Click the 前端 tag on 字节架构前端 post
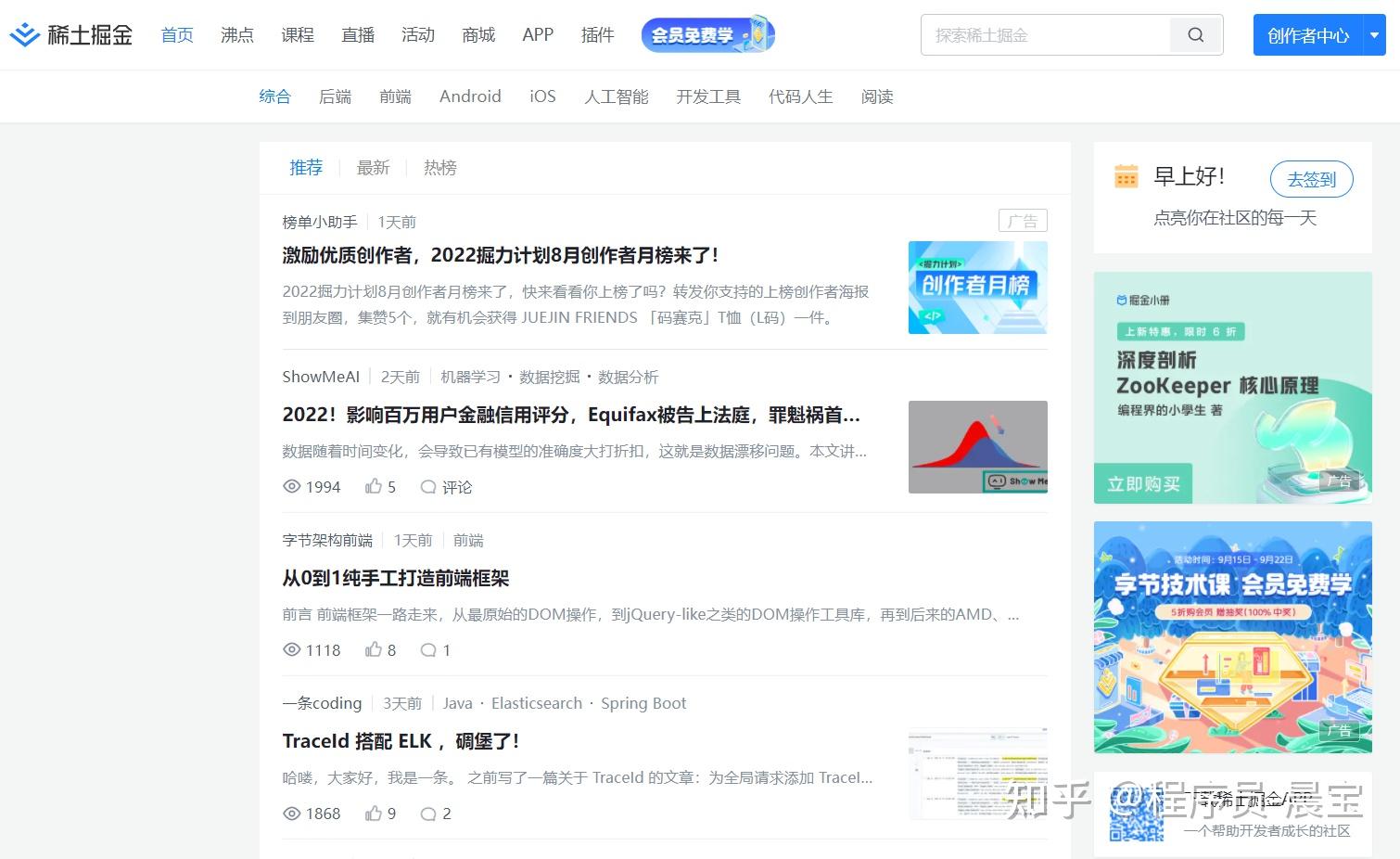 [468, 540]
